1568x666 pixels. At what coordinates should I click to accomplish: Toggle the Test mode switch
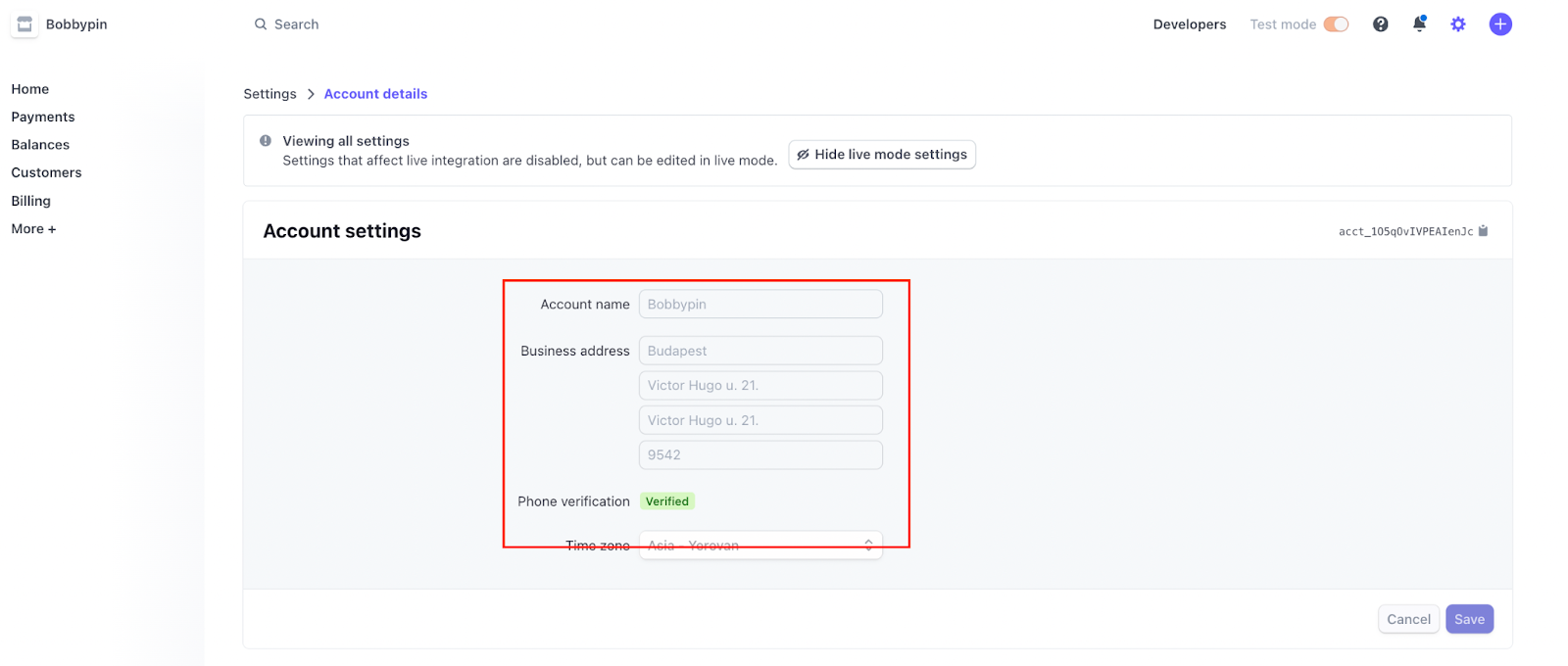tap(1336, 24)
